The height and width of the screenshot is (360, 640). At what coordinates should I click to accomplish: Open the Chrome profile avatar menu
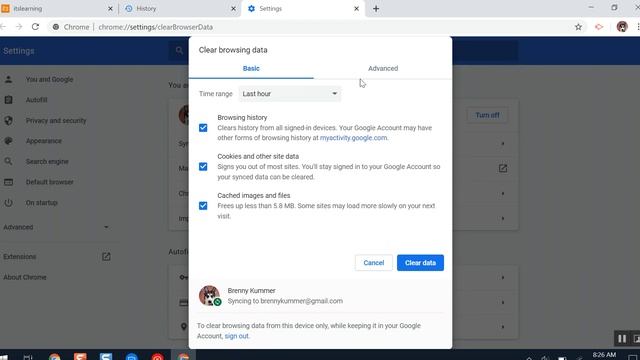pyautogui.click(x=622, y=27)
